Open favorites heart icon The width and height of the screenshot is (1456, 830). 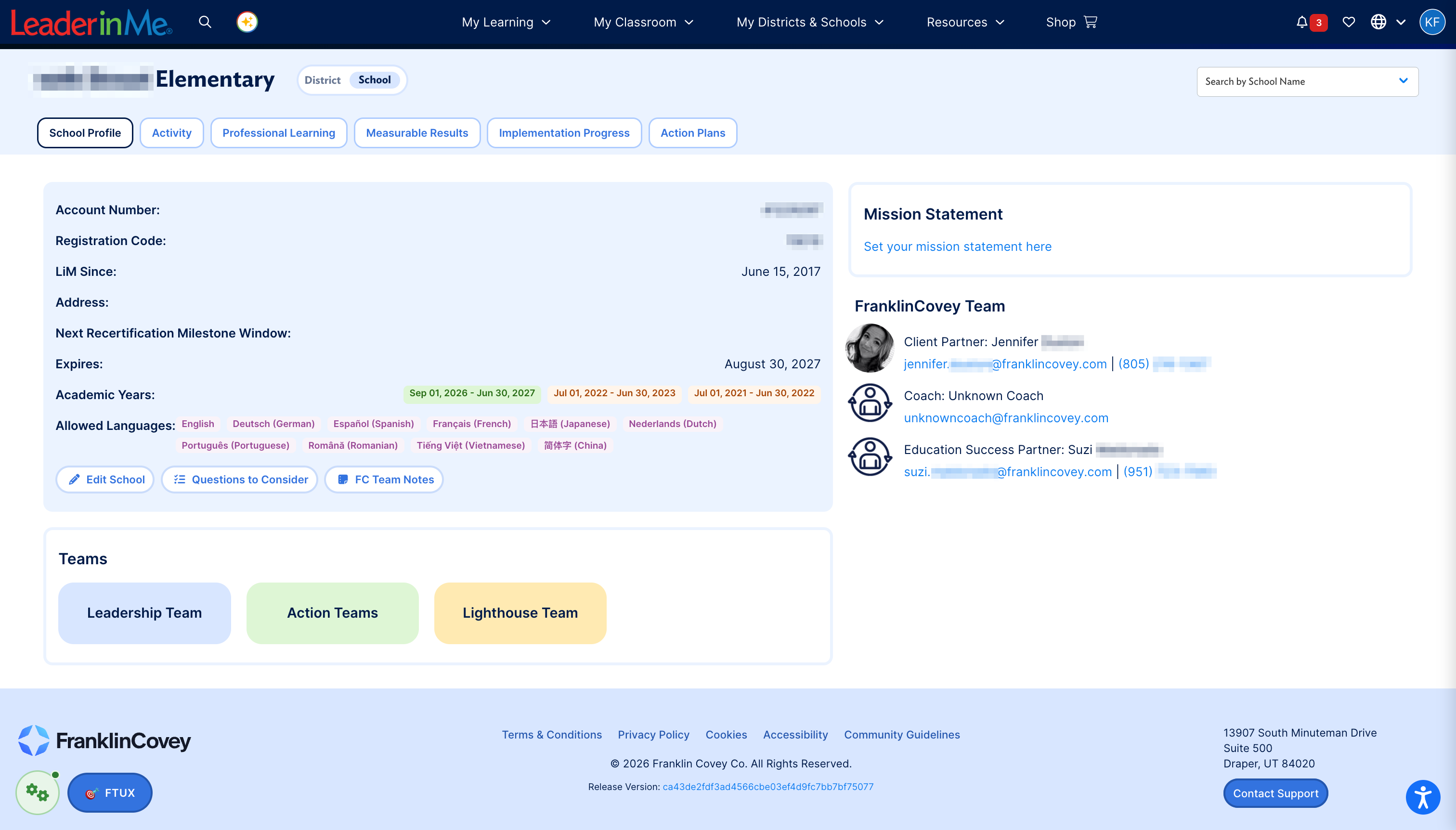click(1348, 22)
